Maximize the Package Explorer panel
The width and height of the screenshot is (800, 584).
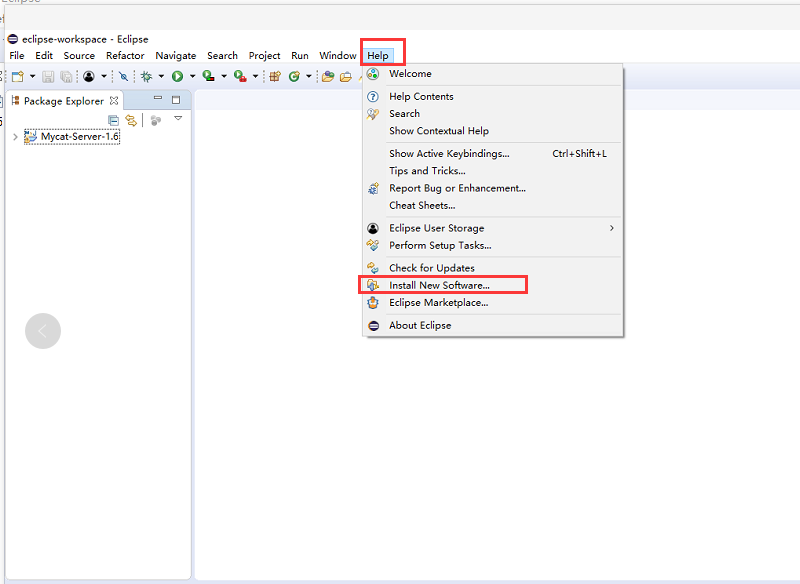[176, 99]
